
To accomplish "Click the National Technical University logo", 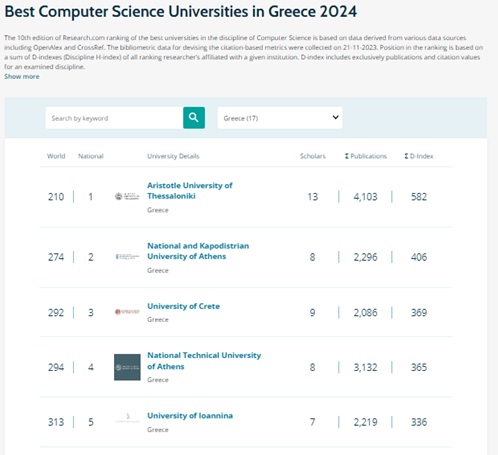I will pyautogui.click(x=127, y=367).
